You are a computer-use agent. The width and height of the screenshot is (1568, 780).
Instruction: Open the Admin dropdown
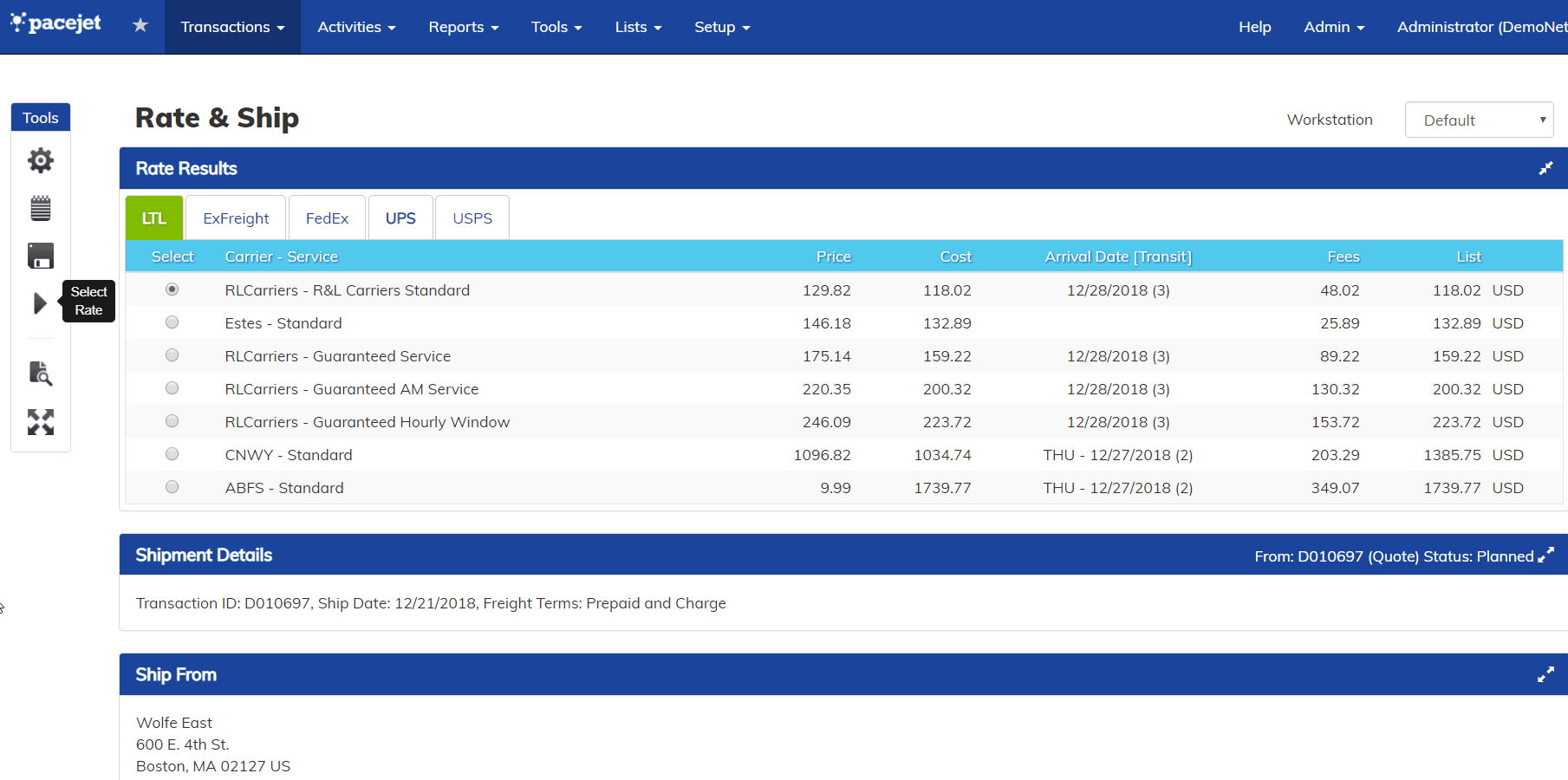[1334, 27]
